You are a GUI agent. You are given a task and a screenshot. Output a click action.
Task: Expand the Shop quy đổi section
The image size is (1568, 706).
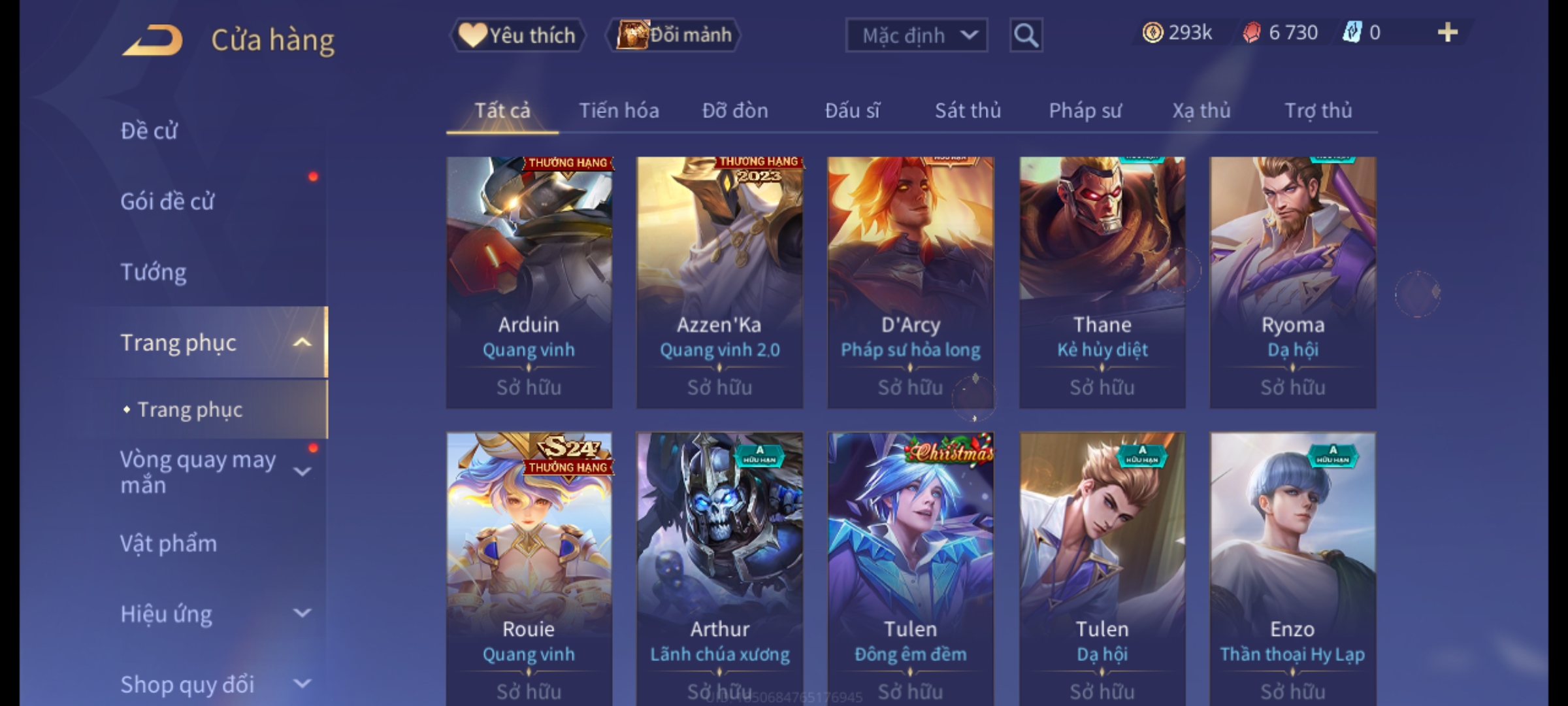tap(302, 684)
